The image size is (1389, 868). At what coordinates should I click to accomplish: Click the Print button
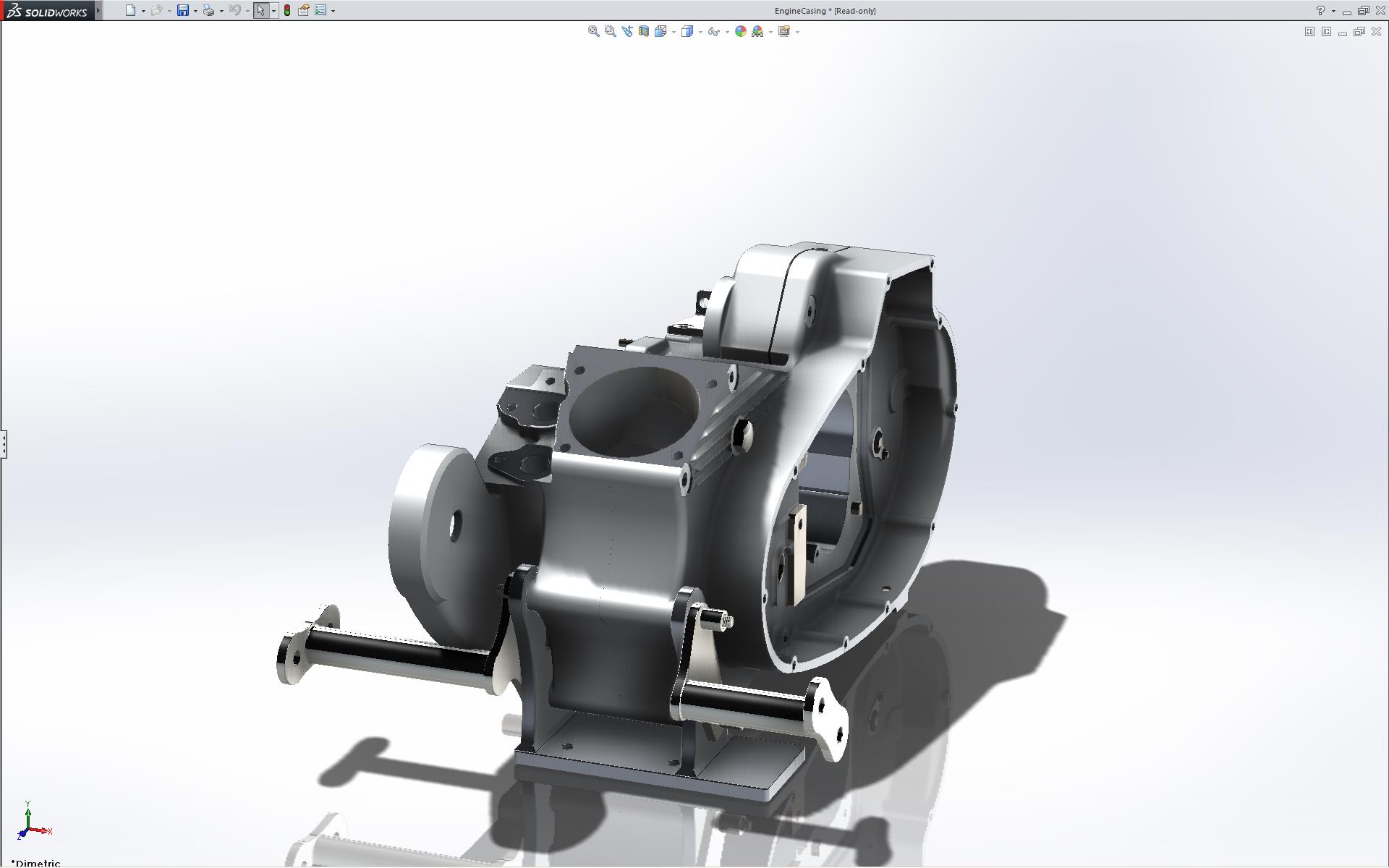point(208,11)
